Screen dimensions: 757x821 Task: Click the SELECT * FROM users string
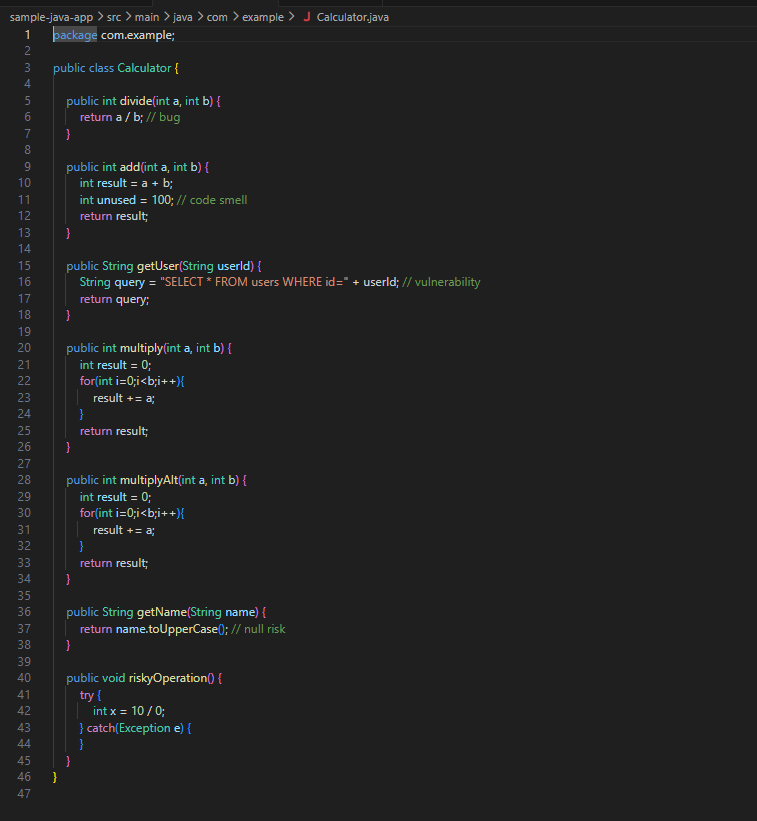254,282
